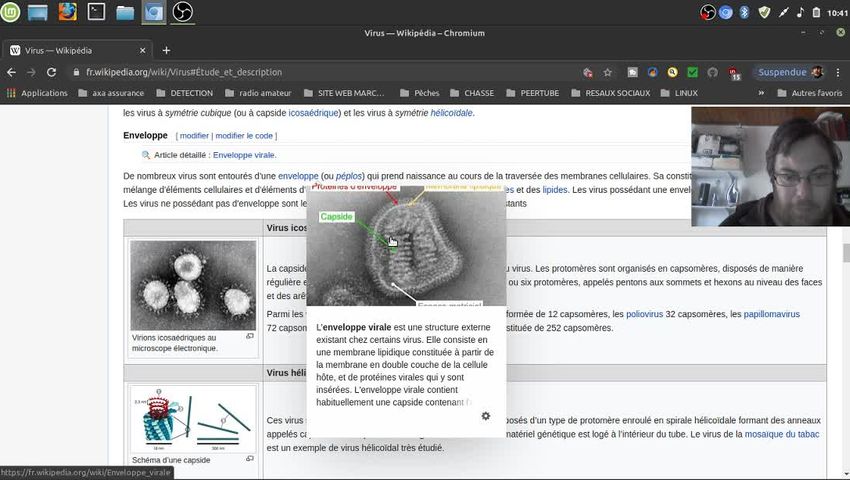
Task: Click the green checkmark extension icon
Action: coord(692,72)
